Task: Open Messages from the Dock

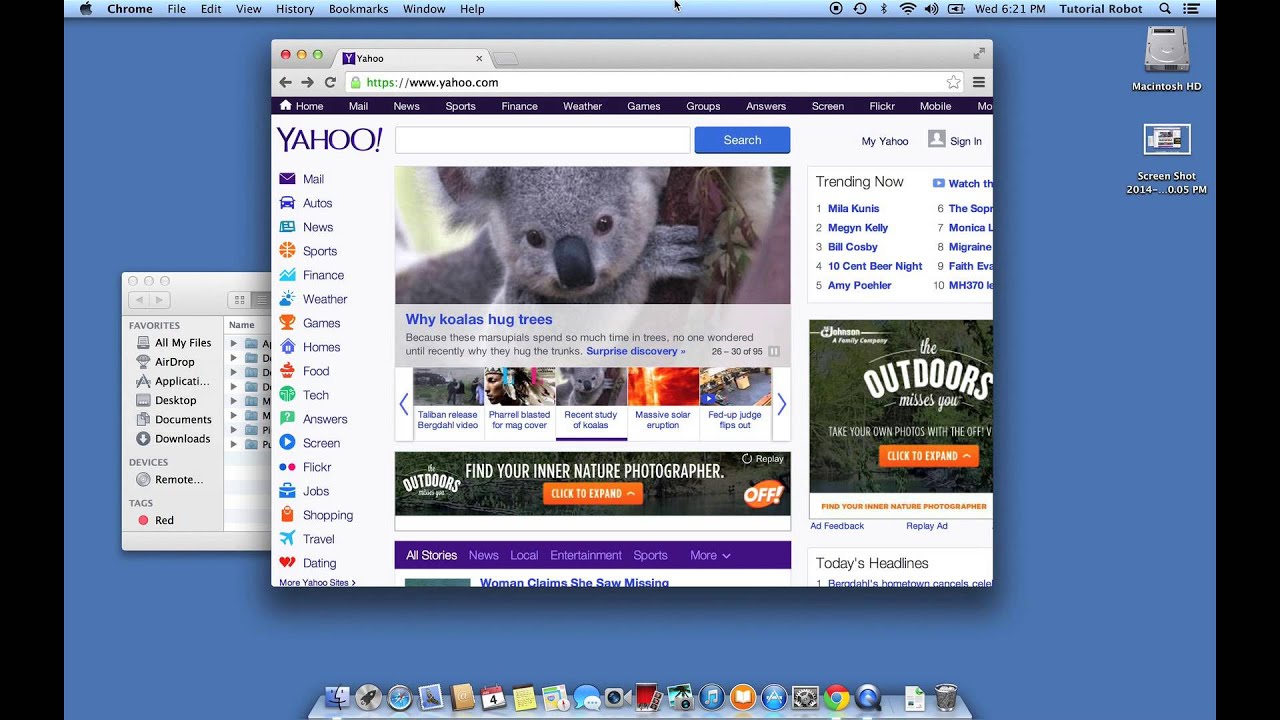Action: point(587,697)
